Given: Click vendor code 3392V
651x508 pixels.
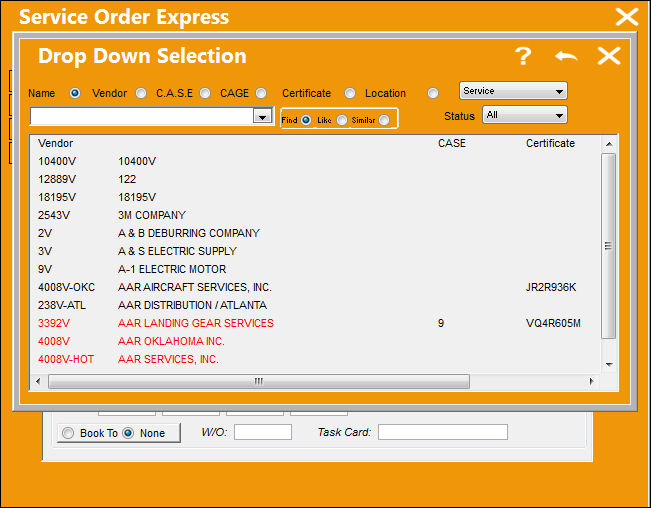Looking at the screenshot, I should click(54, 323).
